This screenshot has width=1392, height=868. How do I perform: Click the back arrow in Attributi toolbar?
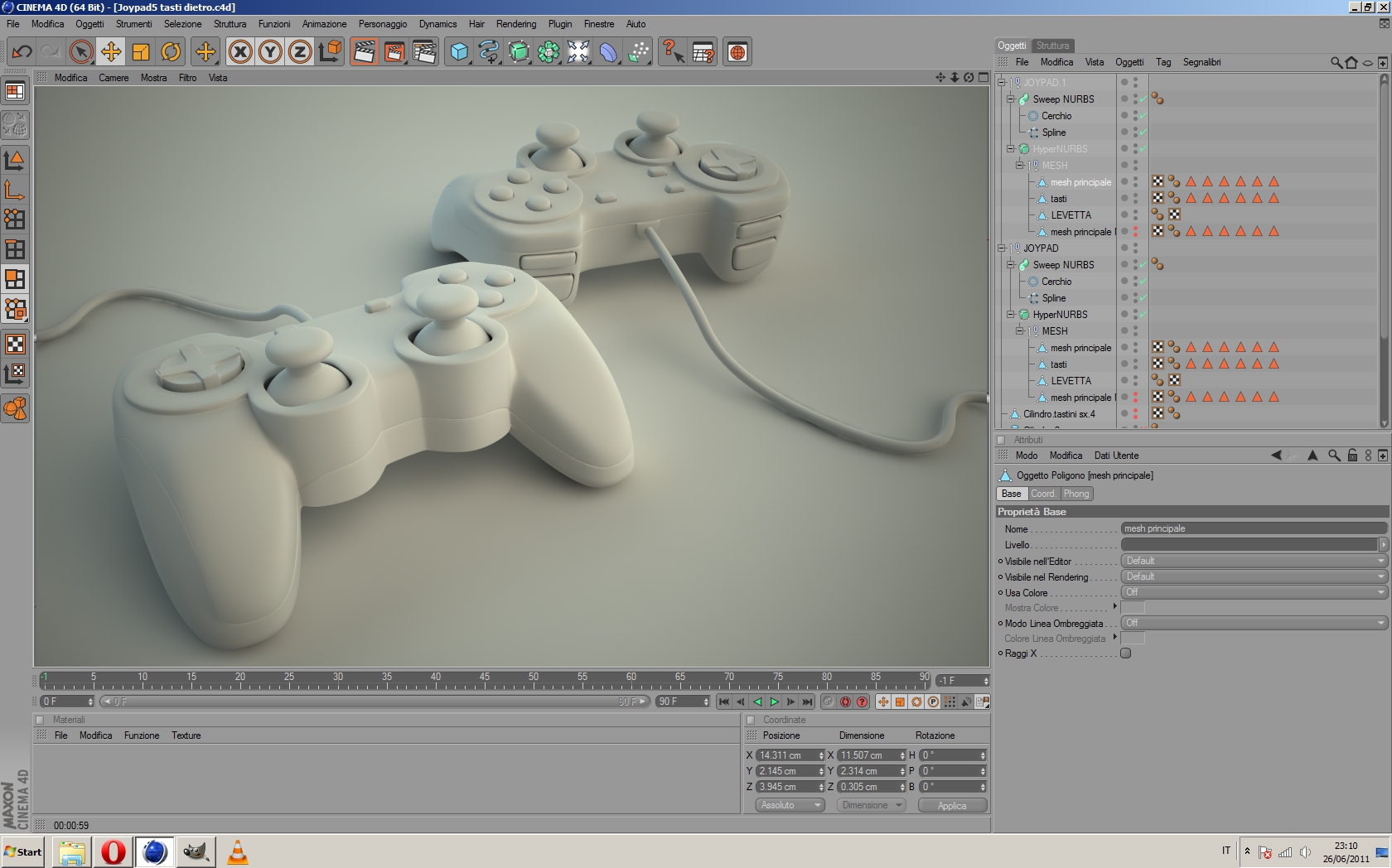(x=1276, y=456)
